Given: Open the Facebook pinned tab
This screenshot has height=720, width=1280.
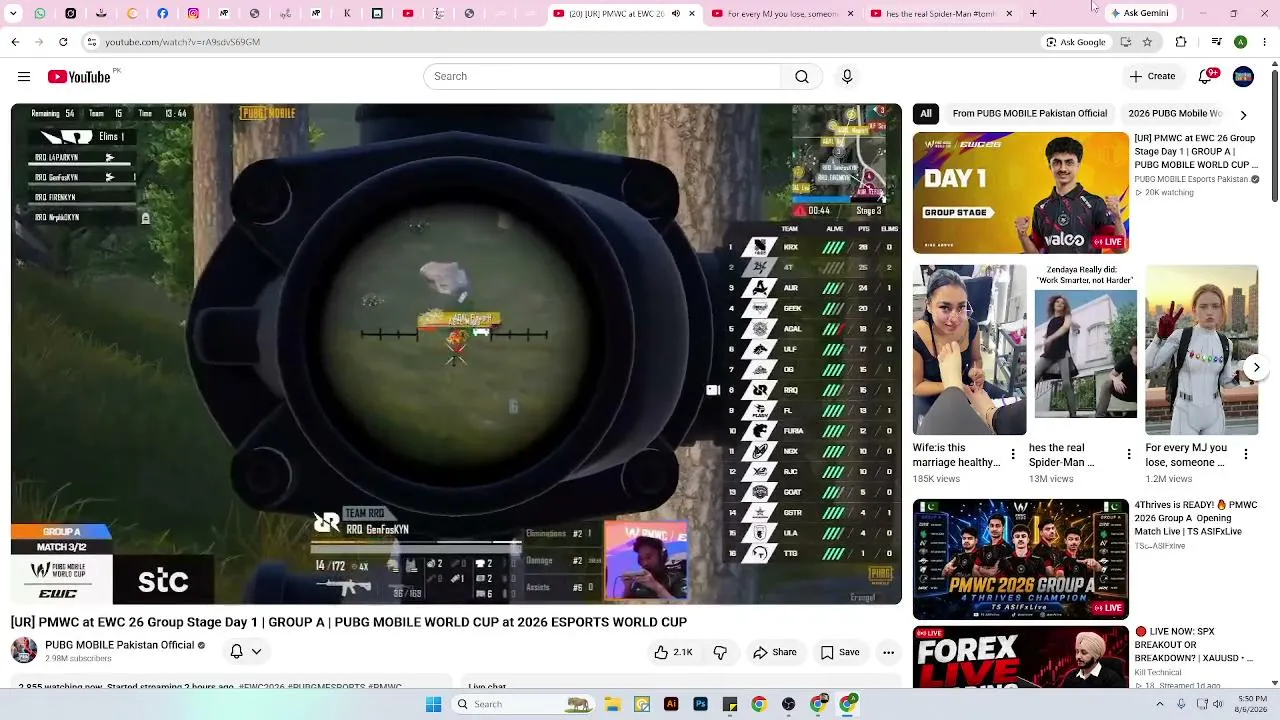Looking at the screenshot, I should [x=163, y=14].
